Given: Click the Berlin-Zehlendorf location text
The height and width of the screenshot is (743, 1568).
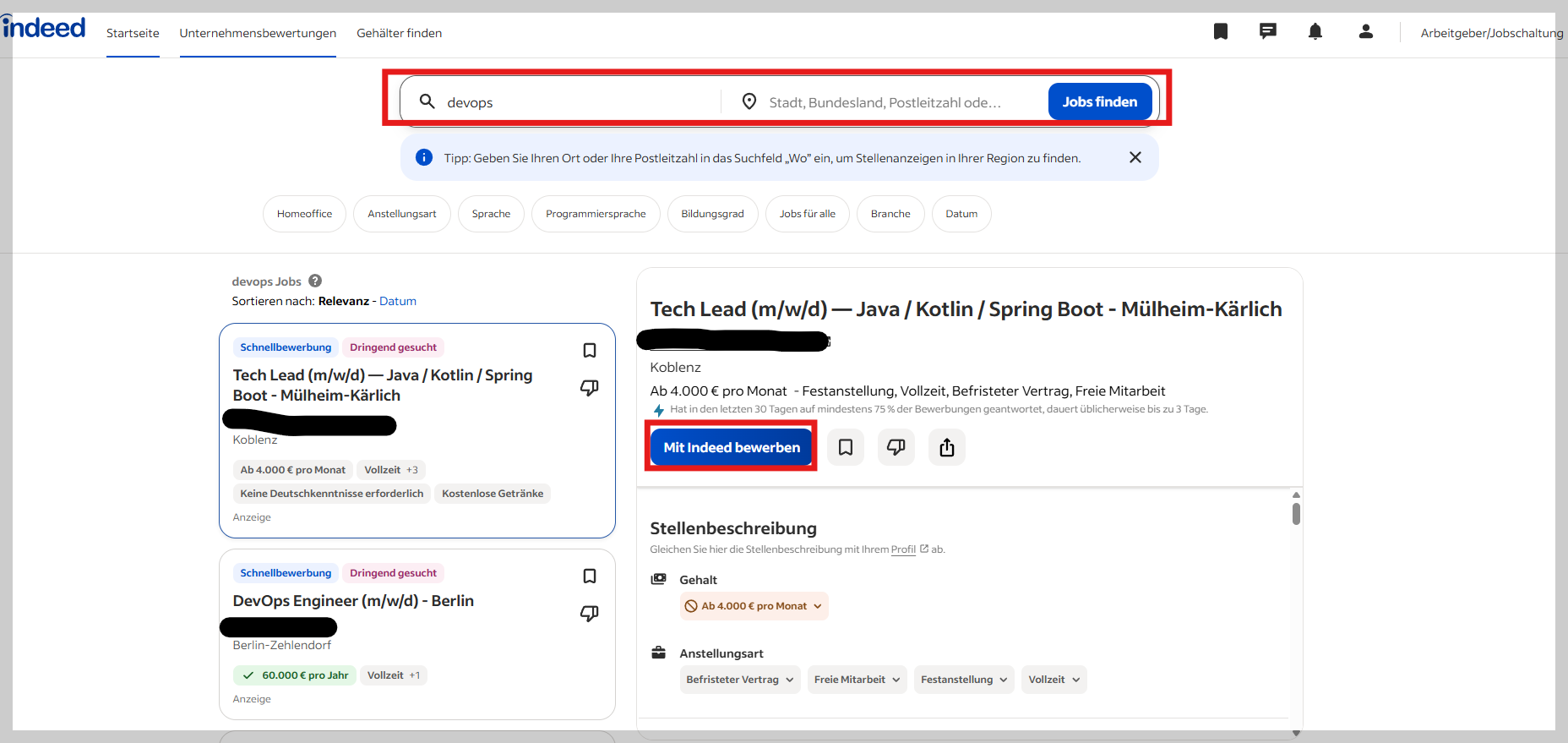Looking at the screenshot, I should [282, 645].
